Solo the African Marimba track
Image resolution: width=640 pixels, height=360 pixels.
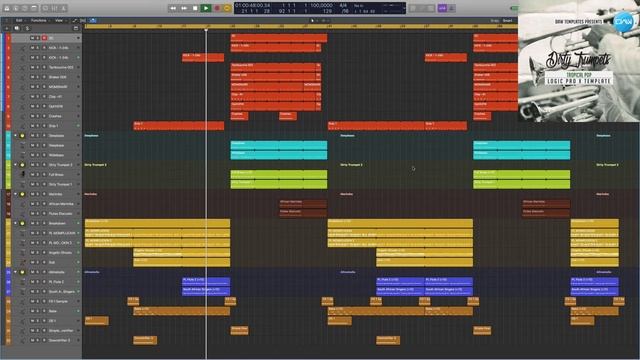coord(38,204)
